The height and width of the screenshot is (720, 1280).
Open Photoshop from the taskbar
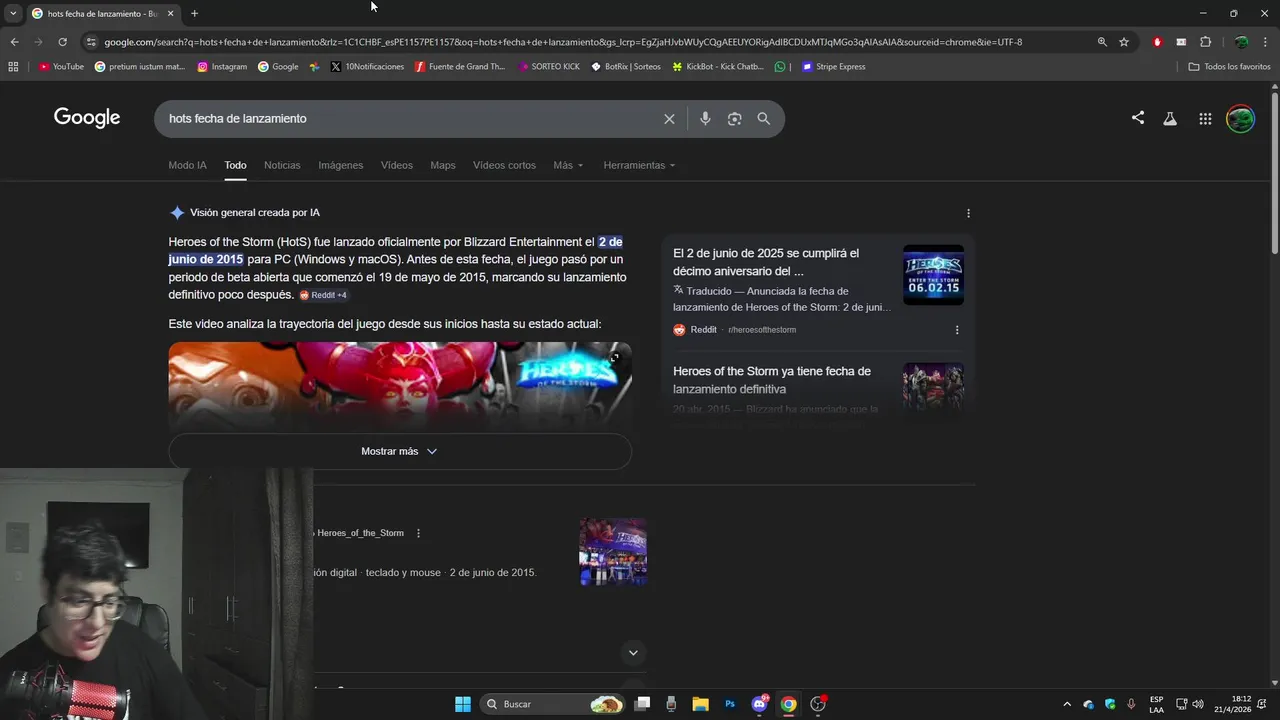point(730,704)
